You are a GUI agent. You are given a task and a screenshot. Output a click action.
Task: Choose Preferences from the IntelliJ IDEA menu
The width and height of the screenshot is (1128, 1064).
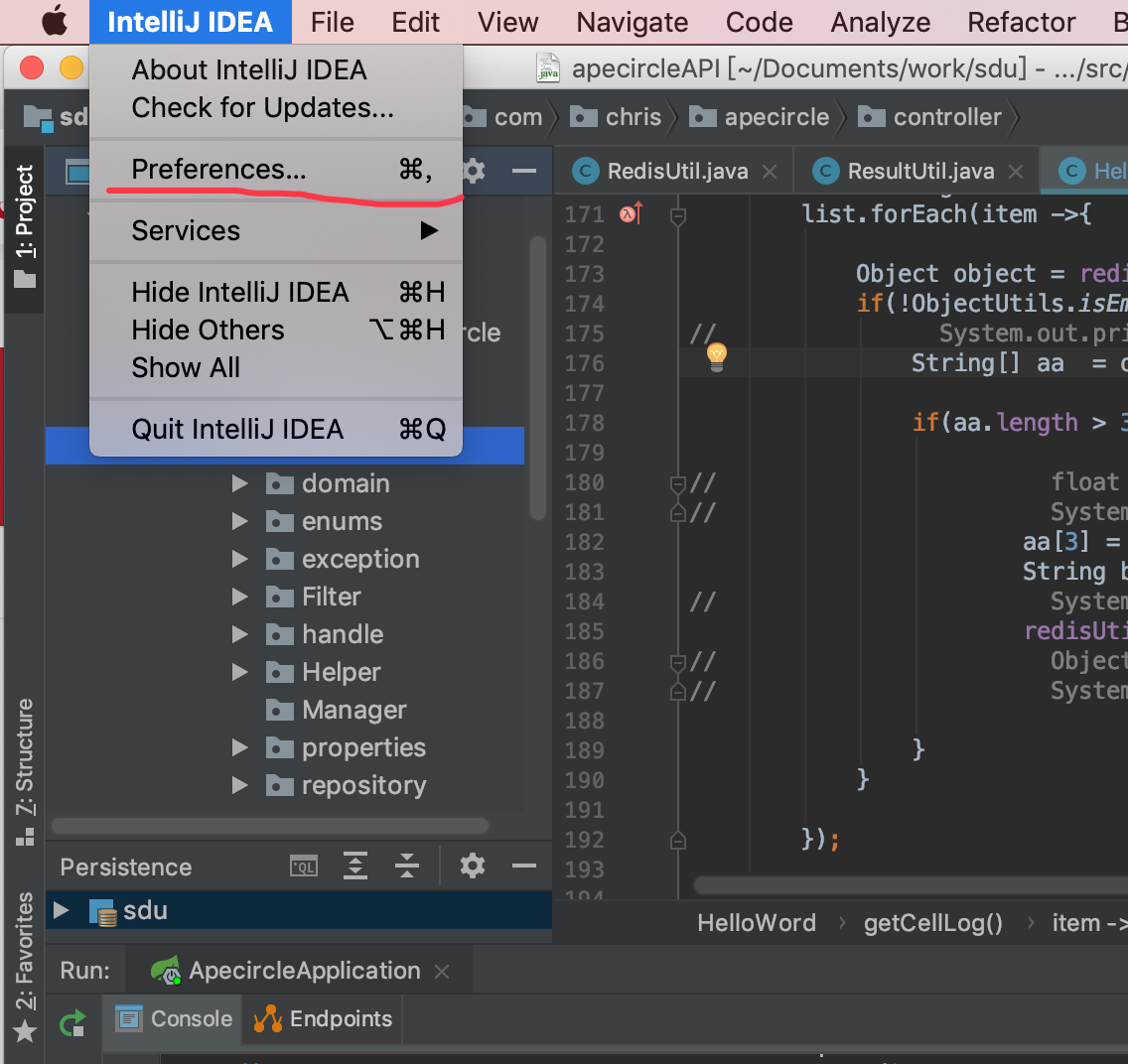pos(217,169)
